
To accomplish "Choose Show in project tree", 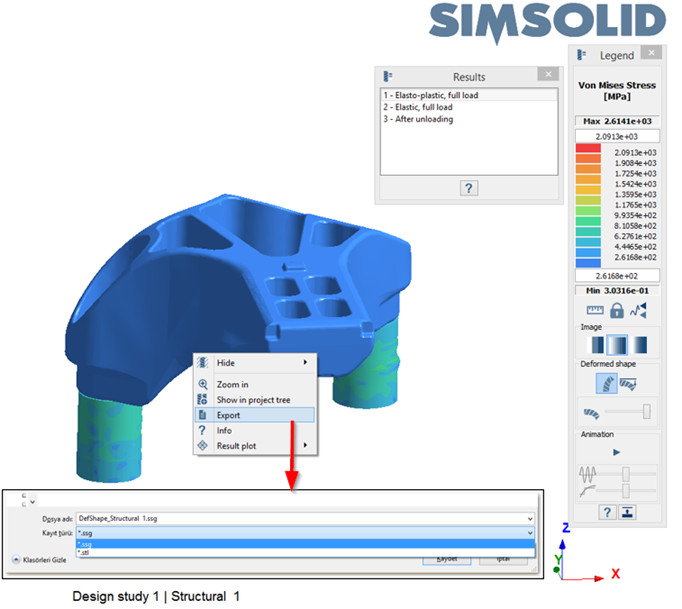I will click(x=255, y=400).
